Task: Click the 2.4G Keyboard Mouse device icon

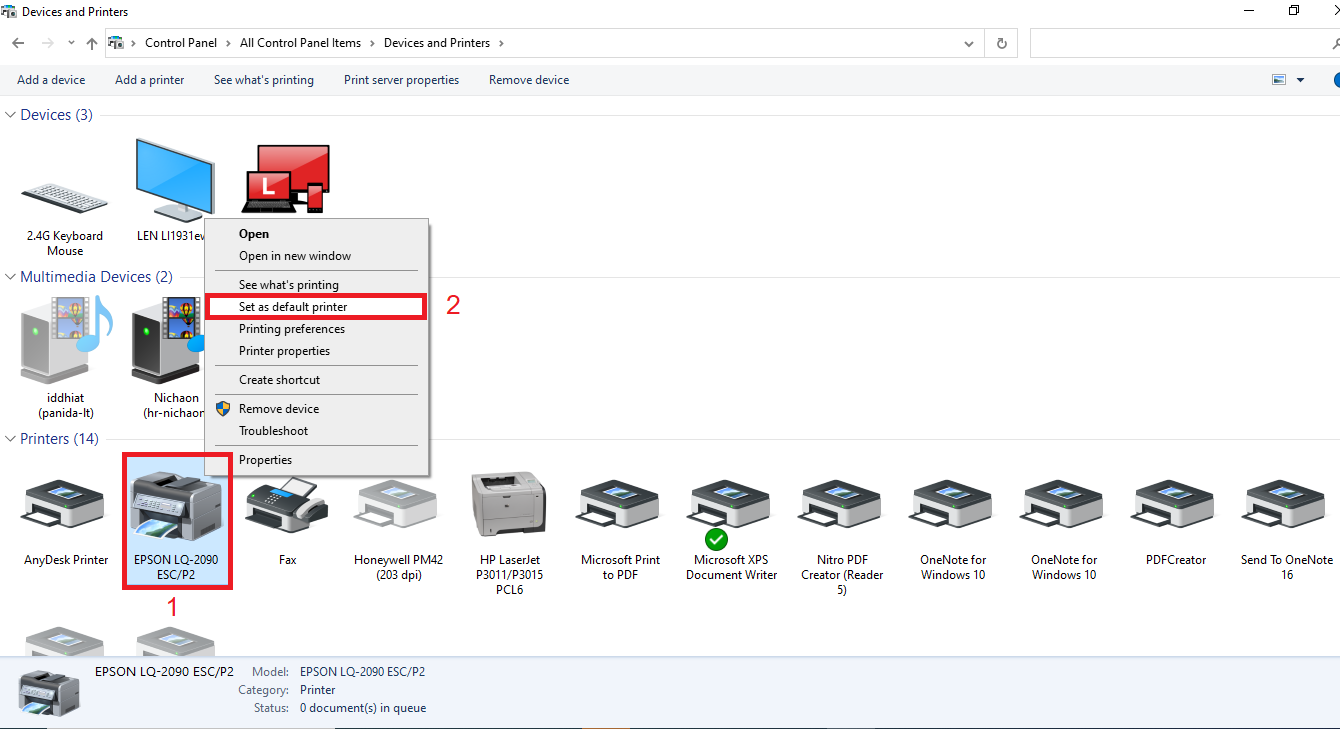Action: 65,198
